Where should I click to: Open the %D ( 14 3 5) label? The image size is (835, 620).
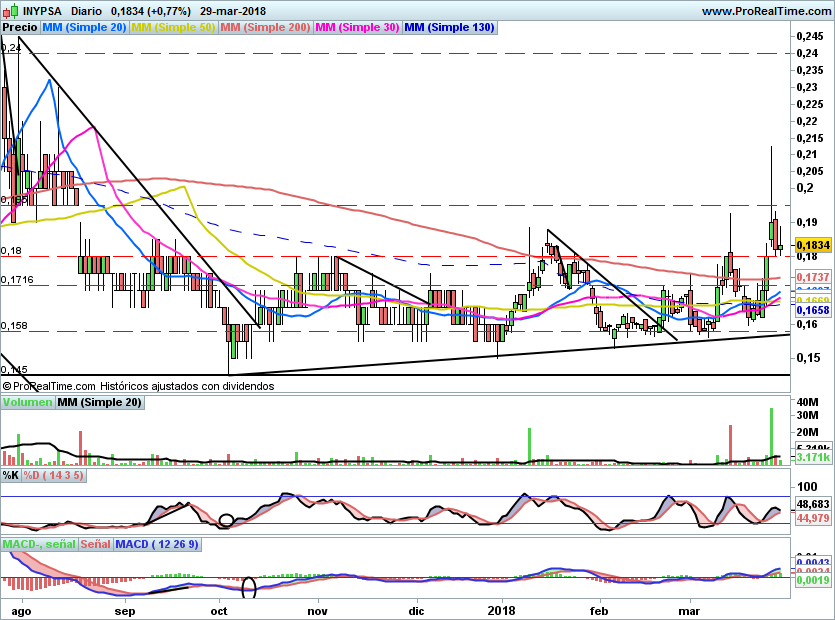pyautogui.click(x=53, y=475)
